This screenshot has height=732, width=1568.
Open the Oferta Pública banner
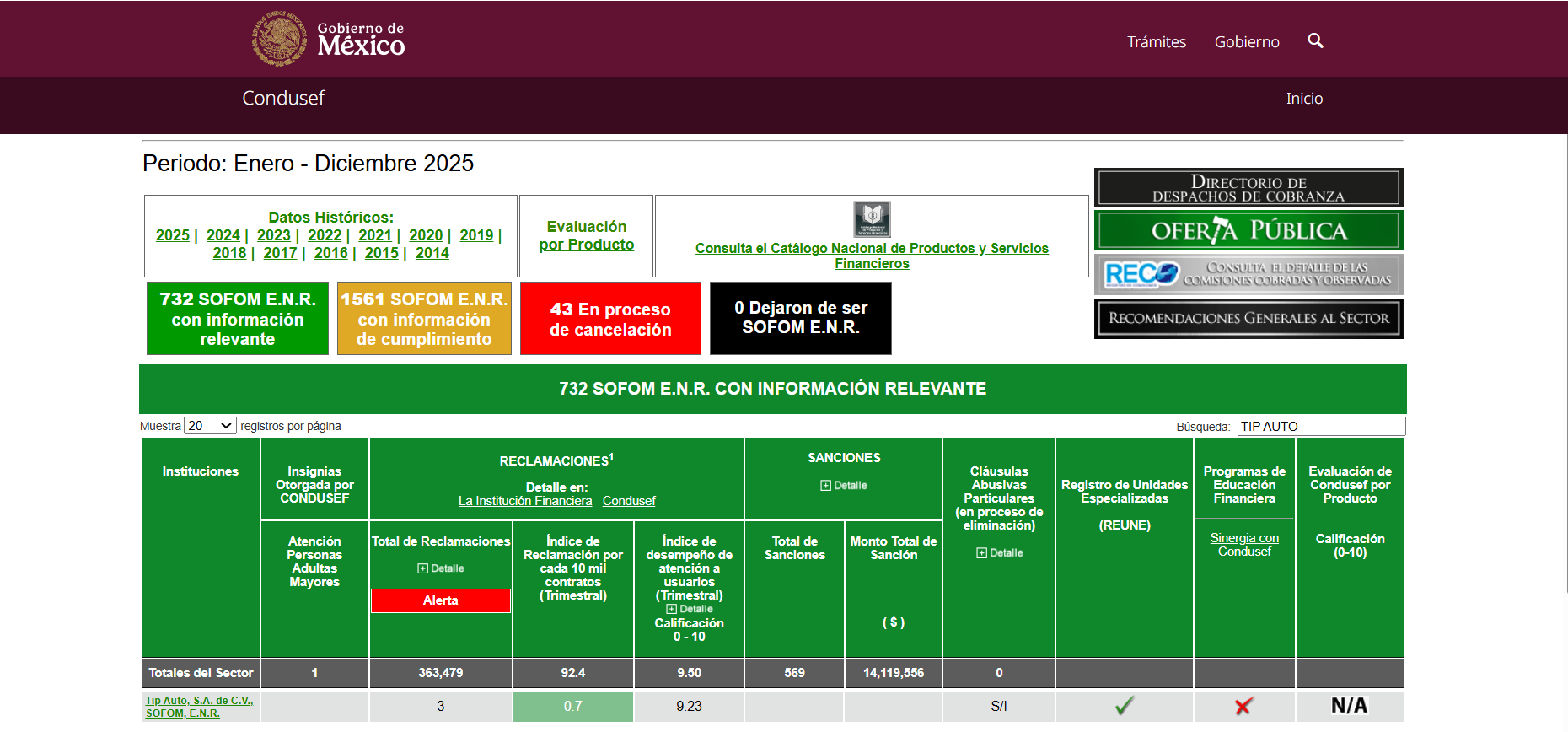(x=1248, y=230)
